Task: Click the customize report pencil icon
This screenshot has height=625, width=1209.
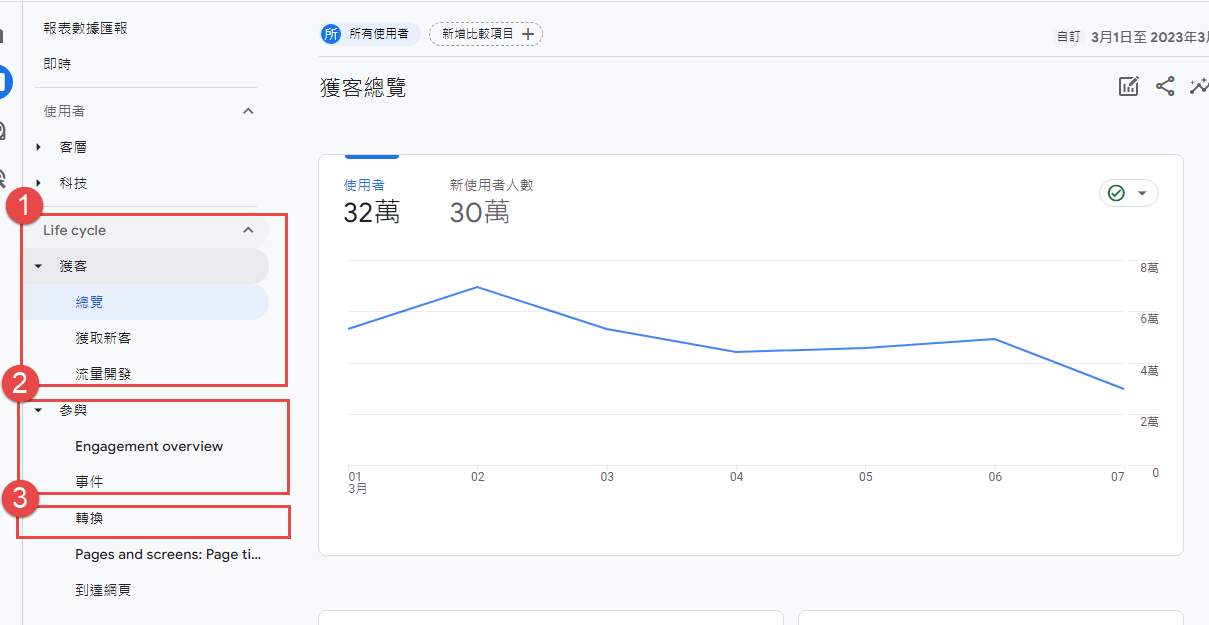Action: (1129, 87)
